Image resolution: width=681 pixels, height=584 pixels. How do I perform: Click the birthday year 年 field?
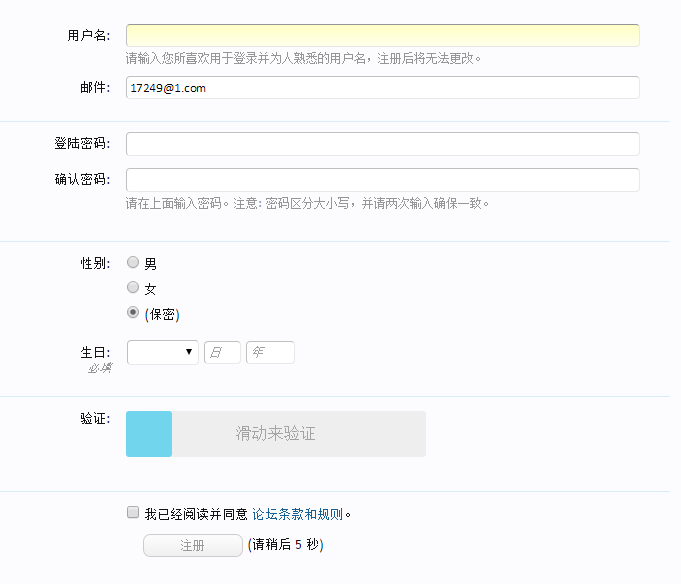270,352
